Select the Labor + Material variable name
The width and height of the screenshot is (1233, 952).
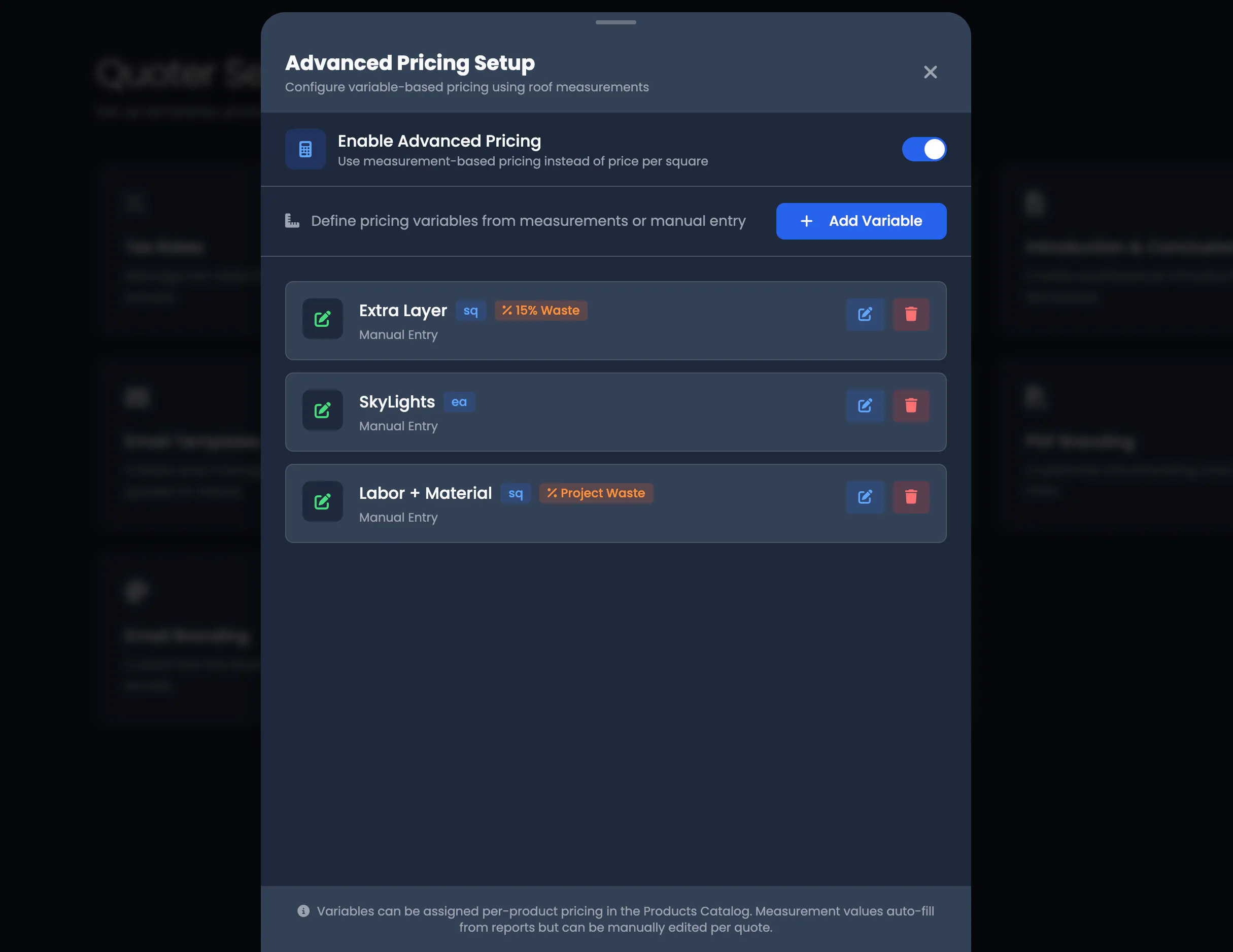click(x=426, y=493)
